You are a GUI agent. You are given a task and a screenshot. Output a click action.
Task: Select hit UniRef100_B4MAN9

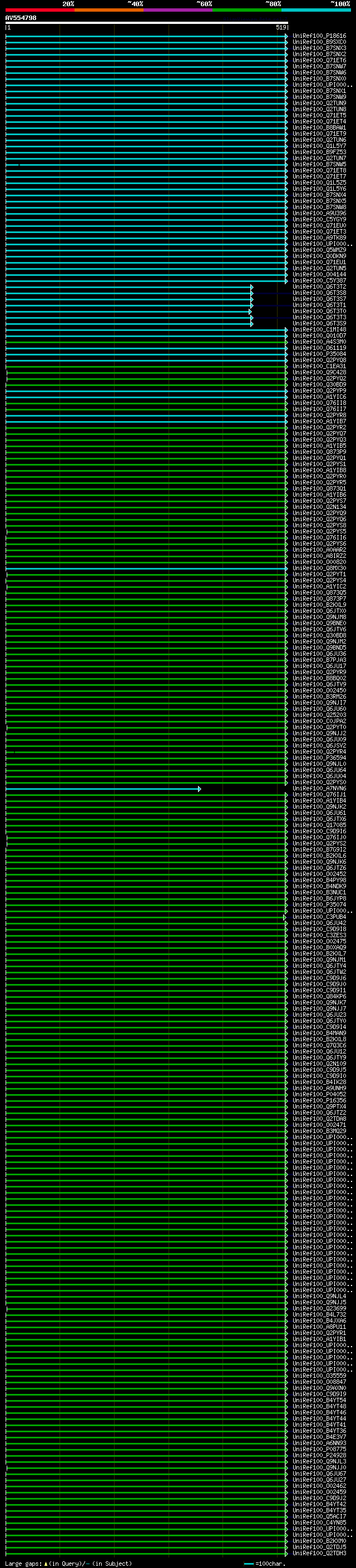(x=319, y=1033)
